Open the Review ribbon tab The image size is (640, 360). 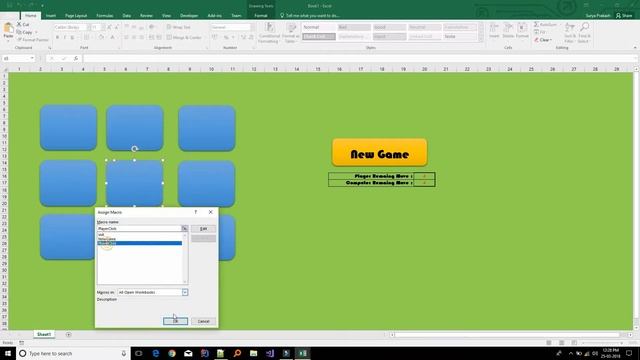(x=146, y=16)
